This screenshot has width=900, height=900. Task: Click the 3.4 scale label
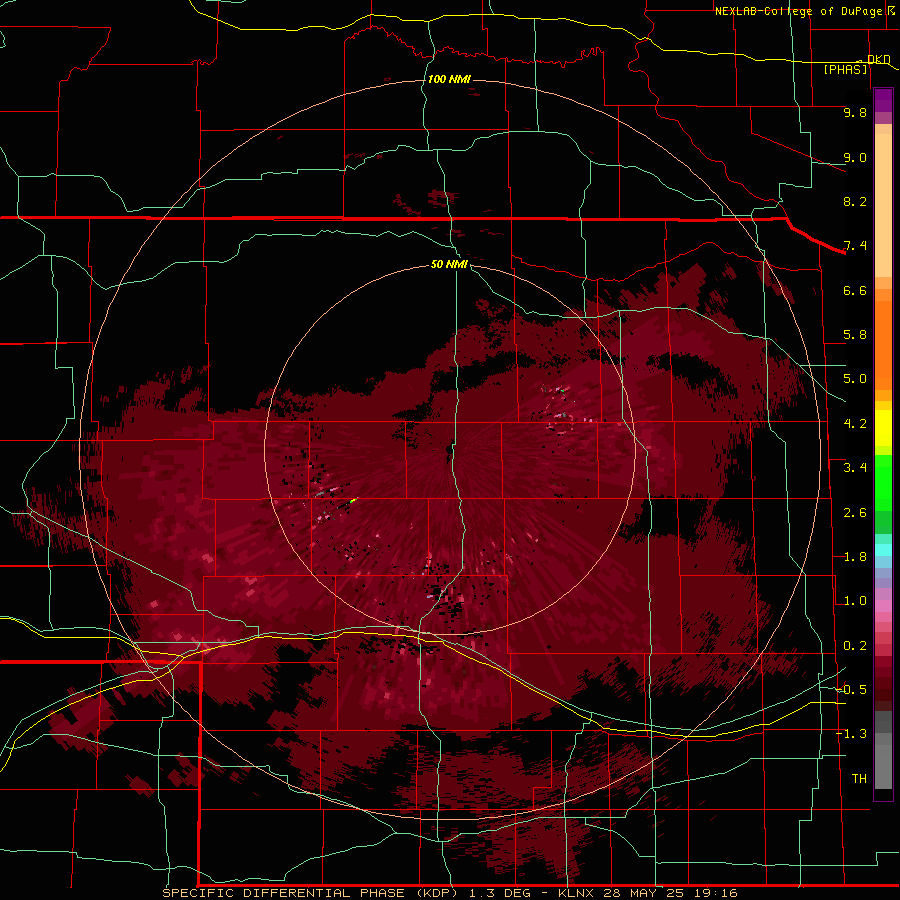click(x=855, y=468)
